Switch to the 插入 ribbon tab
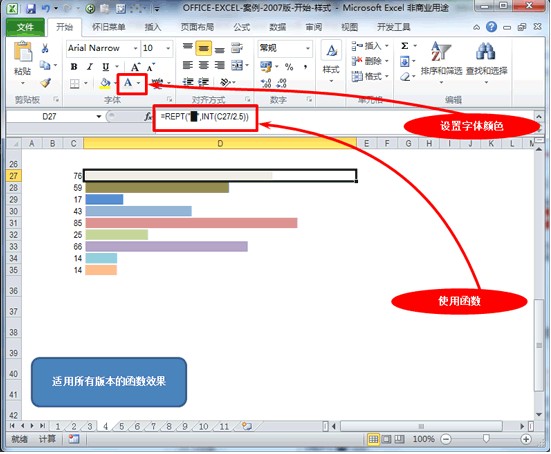The width and height of the screenshot is (551, 454). point(153,27)
